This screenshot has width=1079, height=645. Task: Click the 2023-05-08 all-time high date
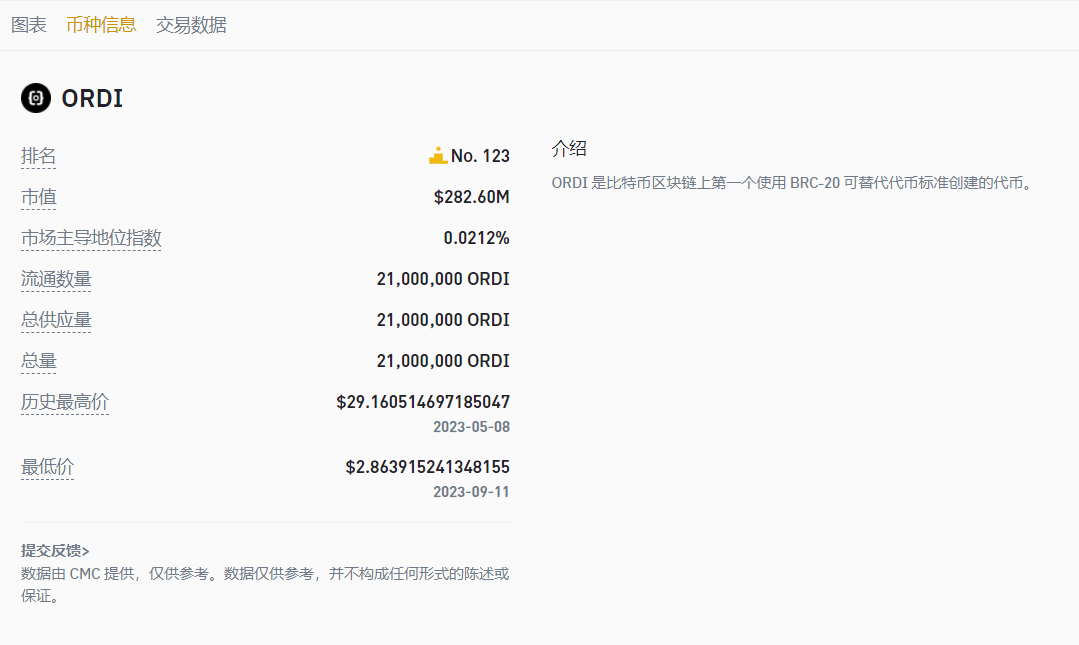coord(471,427)
